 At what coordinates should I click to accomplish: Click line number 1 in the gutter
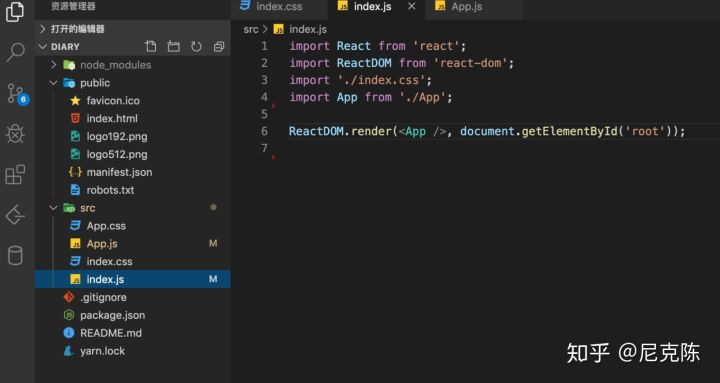(x=264, y=46)
